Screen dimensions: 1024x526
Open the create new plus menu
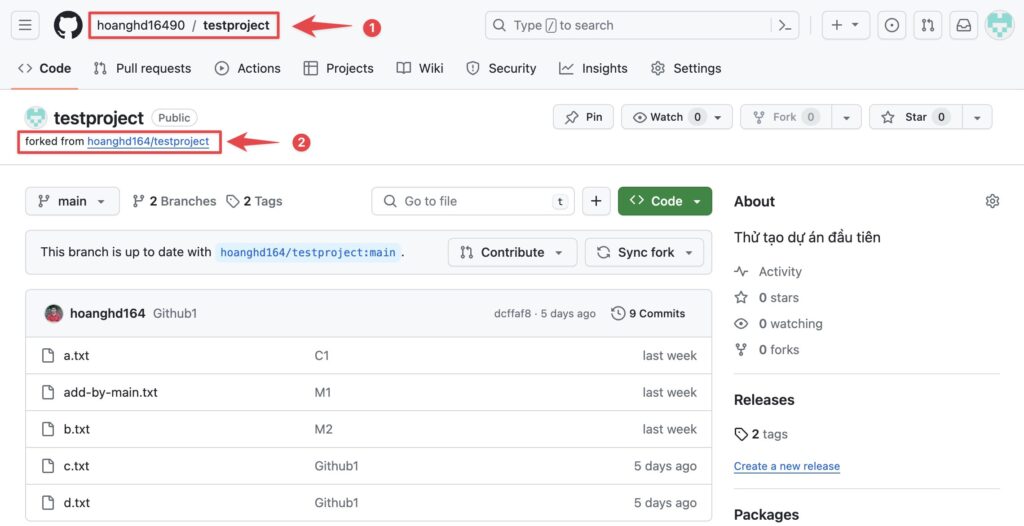845,25
